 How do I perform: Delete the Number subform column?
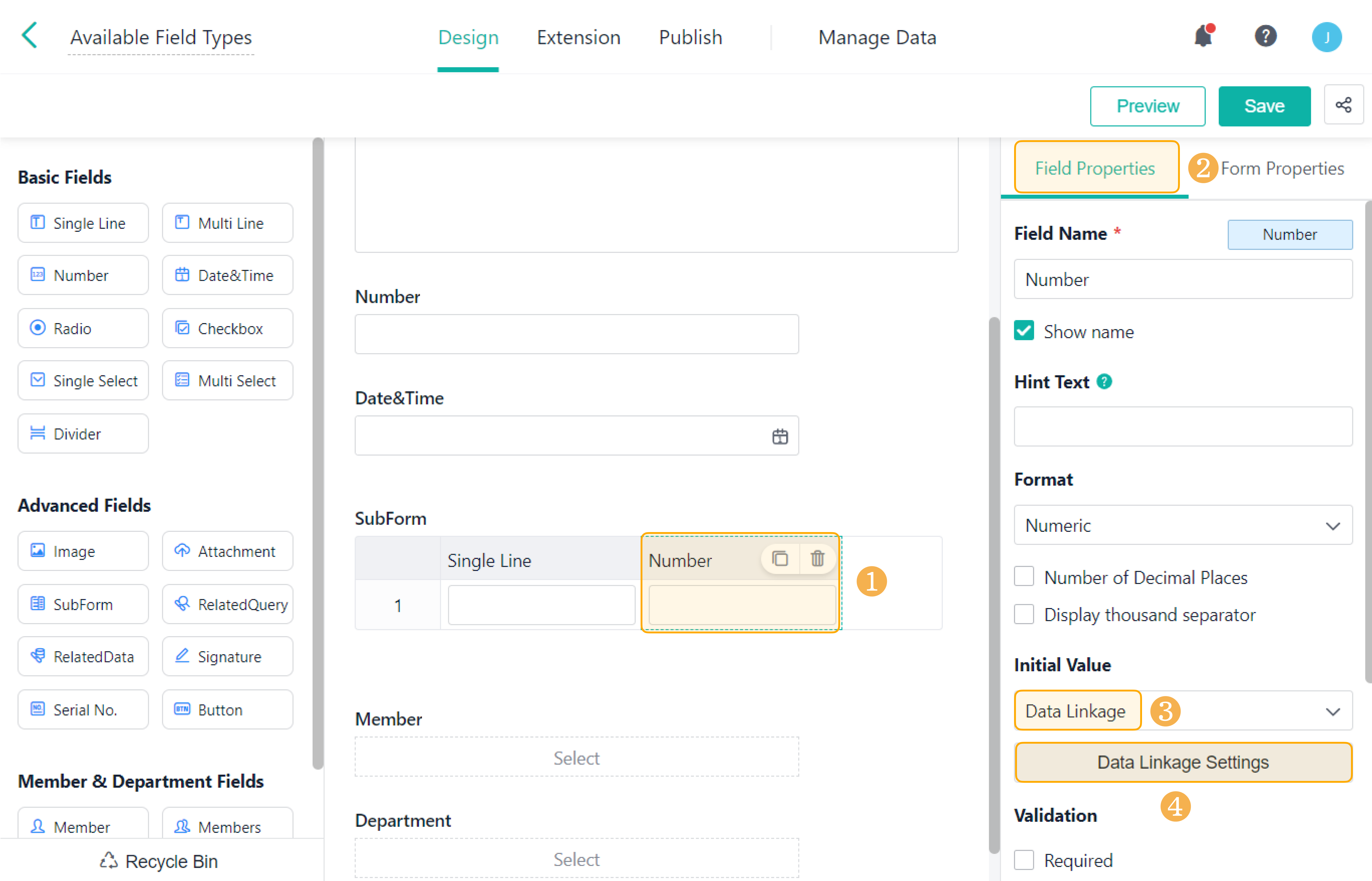click(x=817, y=558)
